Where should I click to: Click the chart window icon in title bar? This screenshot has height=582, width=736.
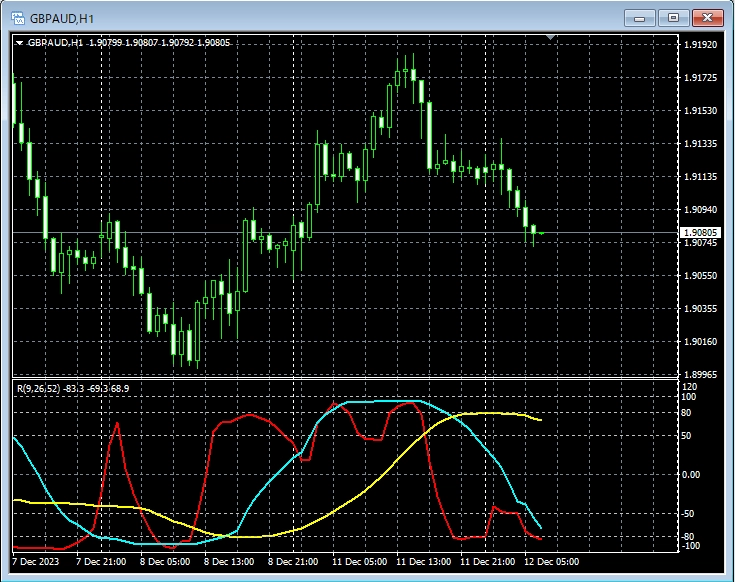pos(17,17)
